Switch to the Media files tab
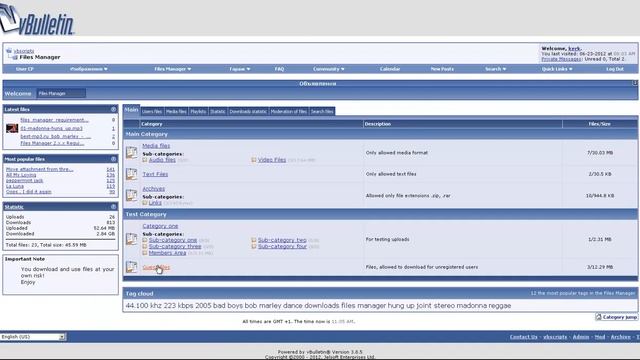Screen dimensions: 640x360 pyautogui.click(x=176, y=111)
